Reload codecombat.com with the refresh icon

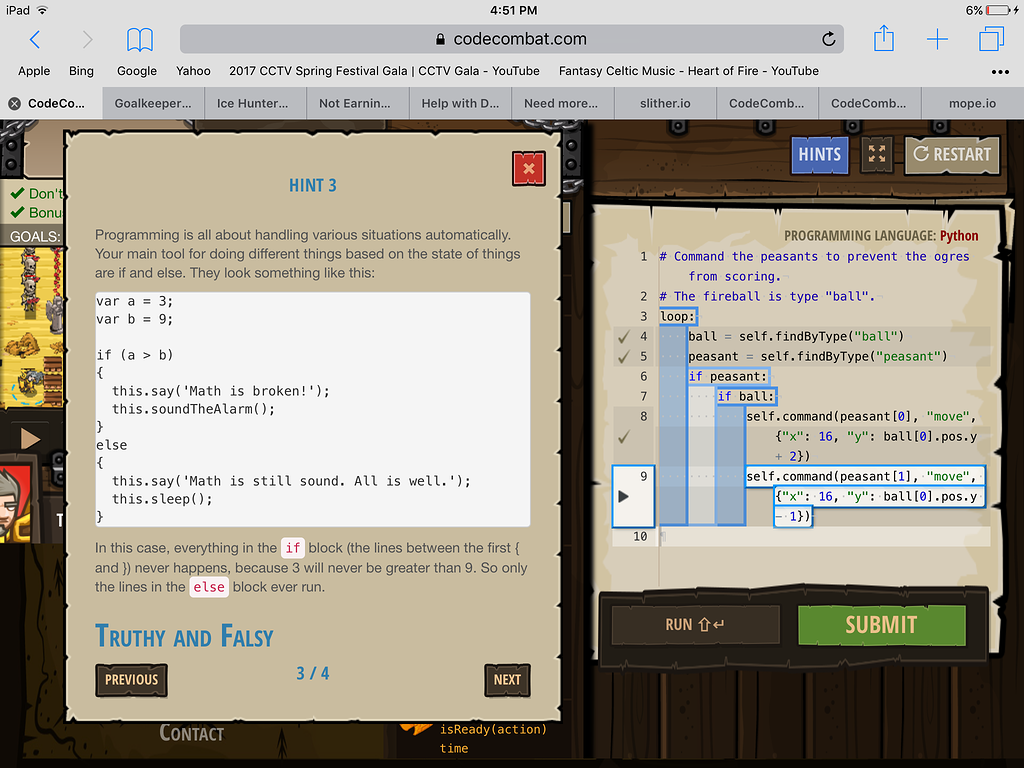click(828, 38)
